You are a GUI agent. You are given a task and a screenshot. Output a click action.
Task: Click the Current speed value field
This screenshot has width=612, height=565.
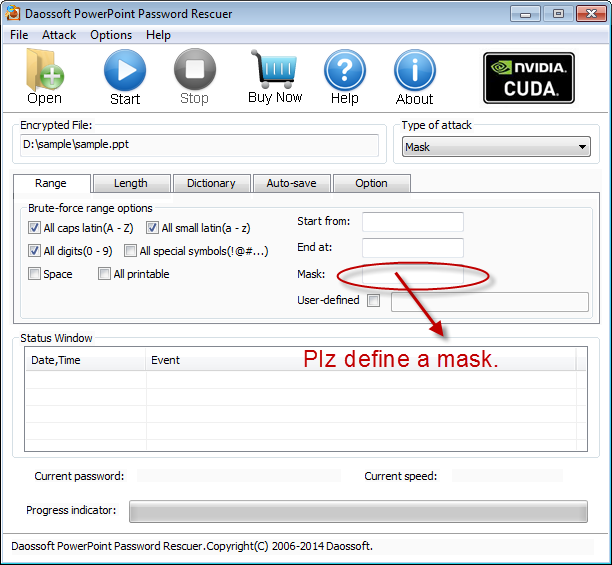click(x=507, y=476)
